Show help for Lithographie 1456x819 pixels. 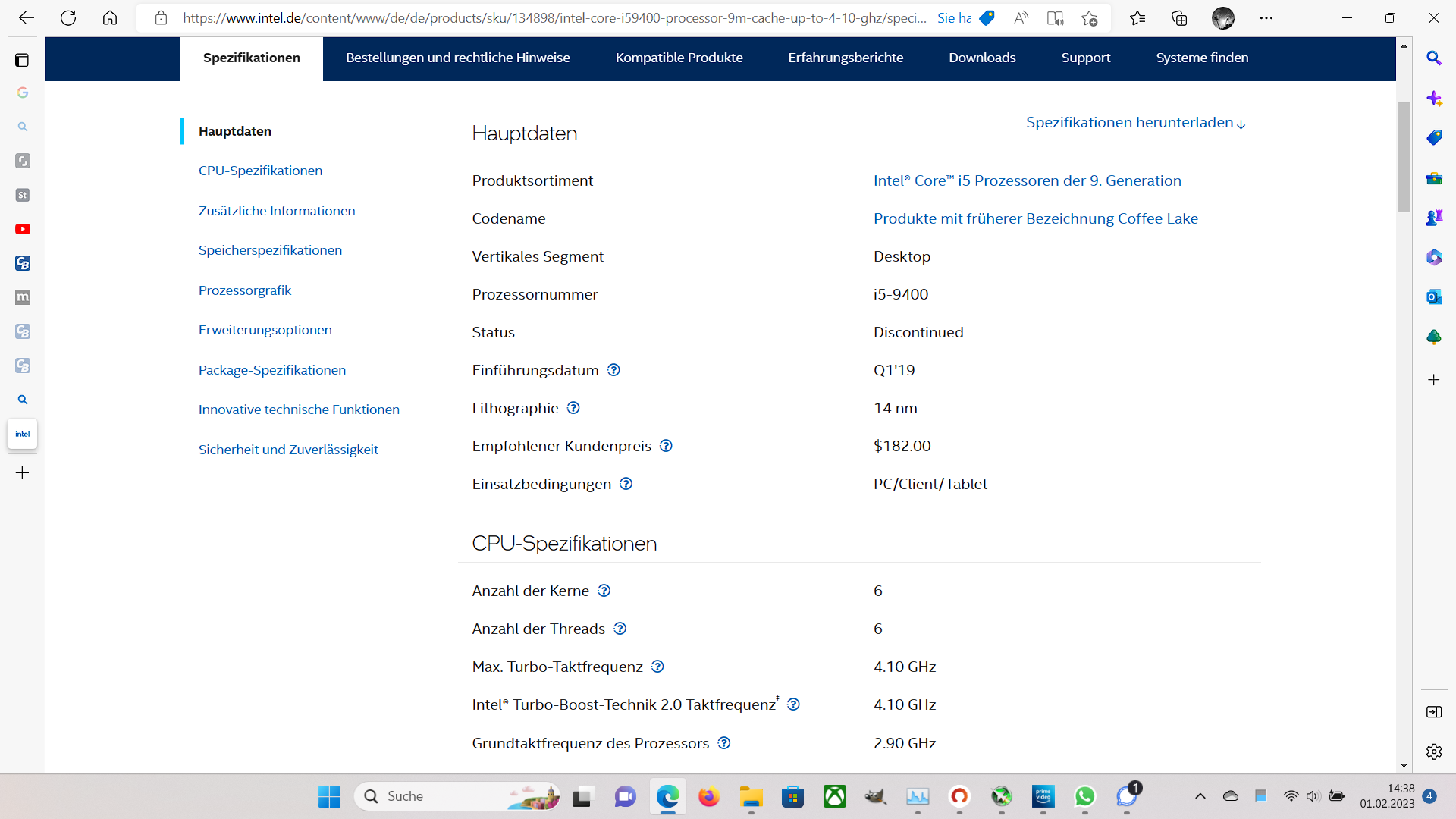click(x=573, y=408)
